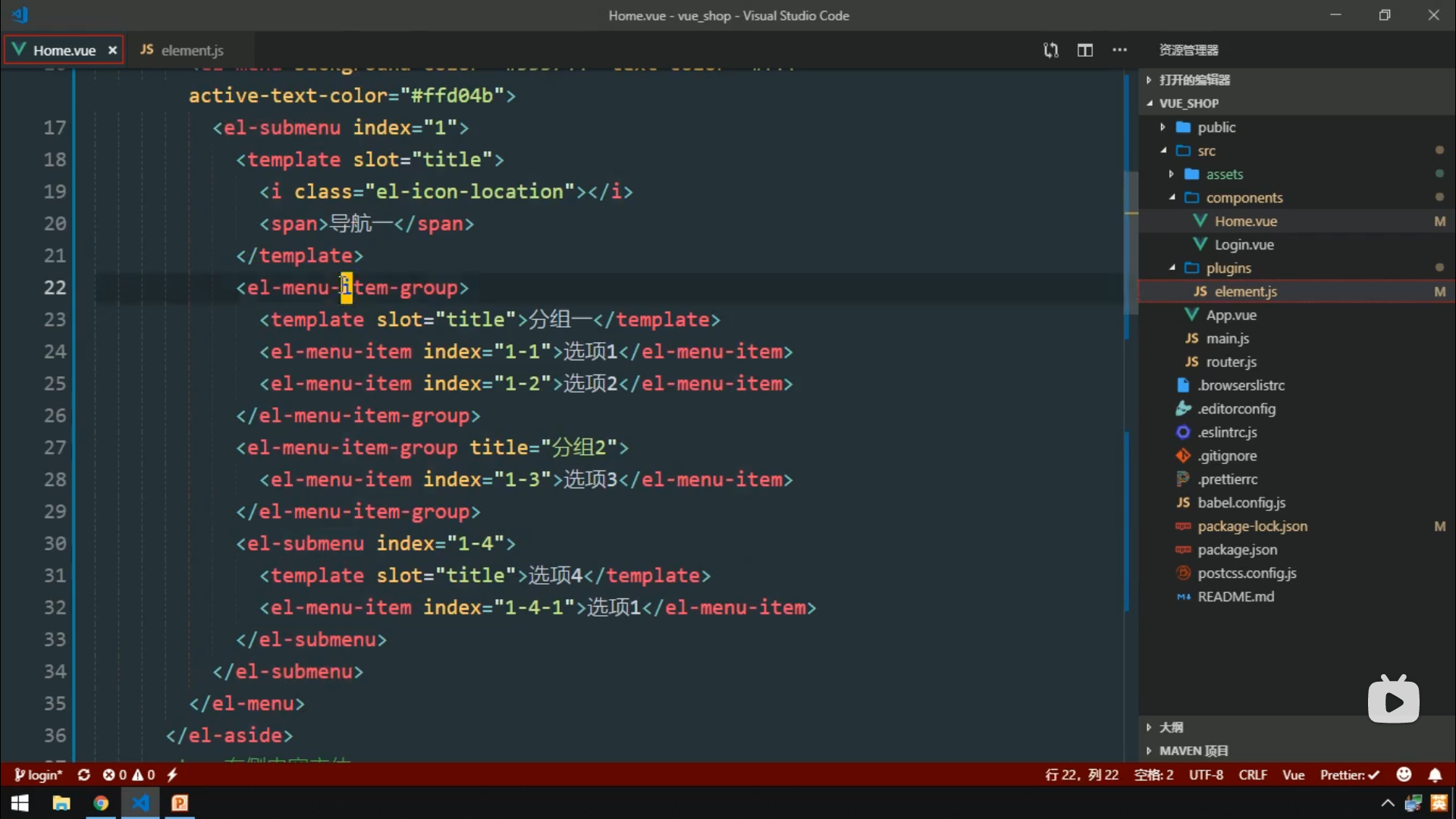
Task: Click the lightning bolt status icon
Action: [172, 775]
